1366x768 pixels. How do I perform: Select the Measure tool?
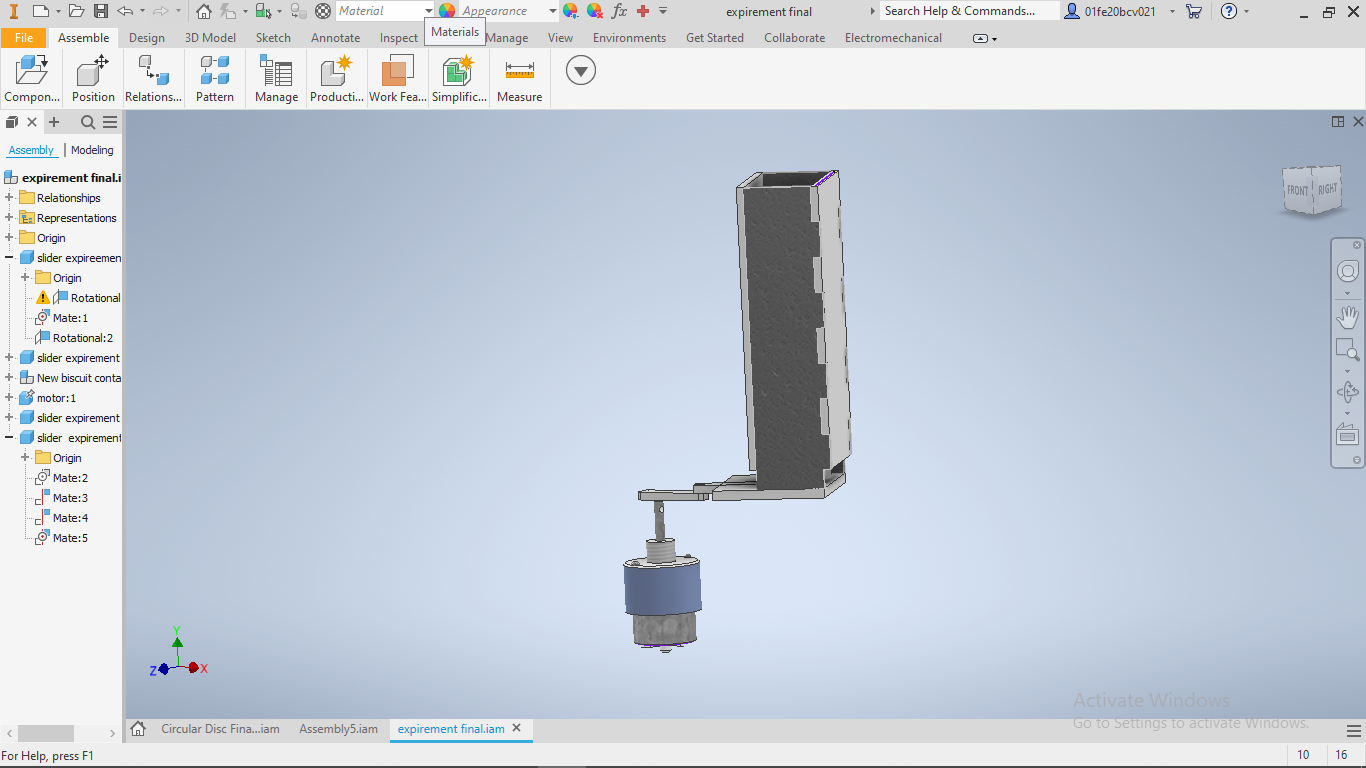(519, 79)
